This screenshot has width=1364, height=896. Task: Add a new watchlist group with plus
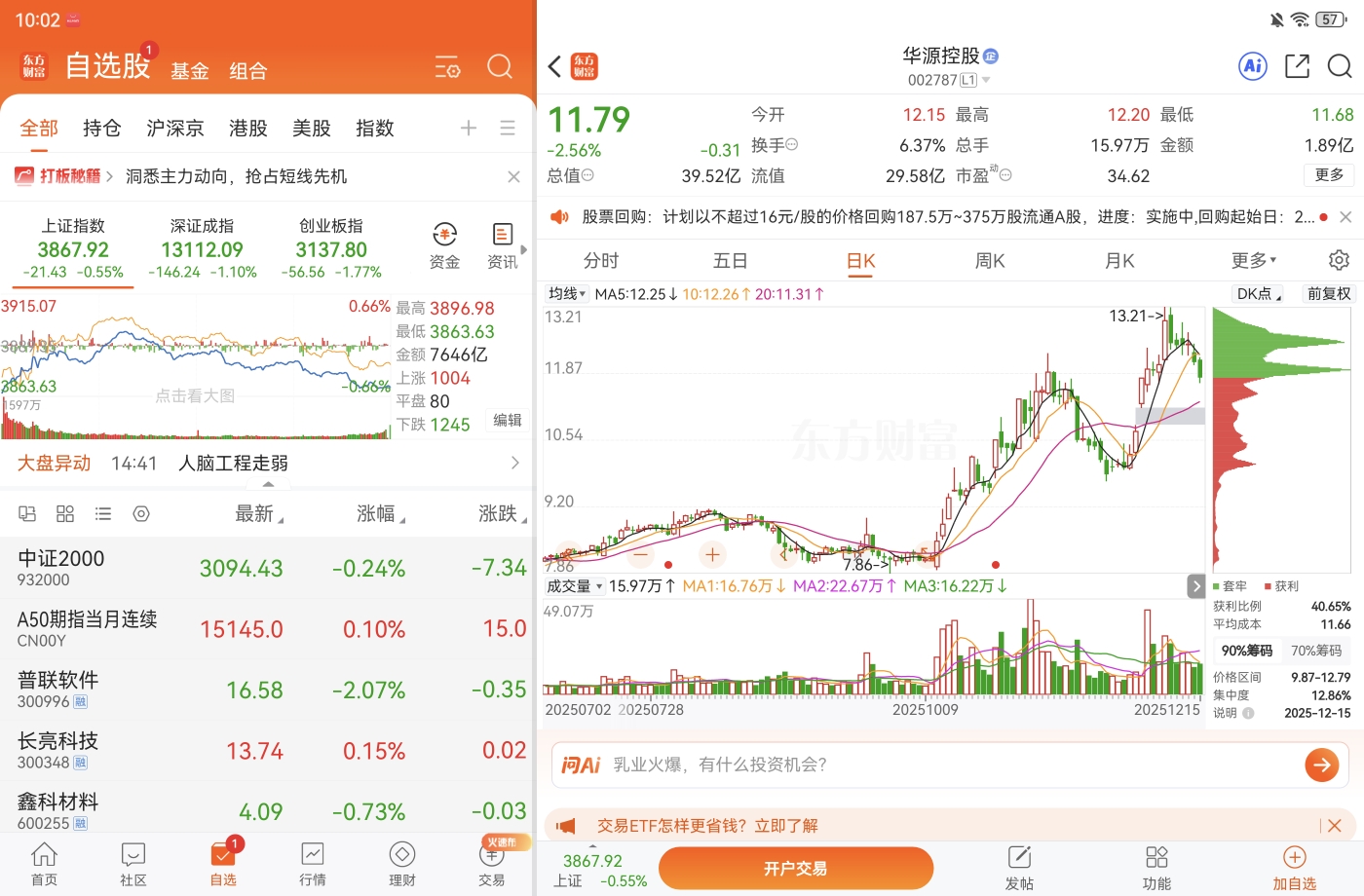click(469, 128)
